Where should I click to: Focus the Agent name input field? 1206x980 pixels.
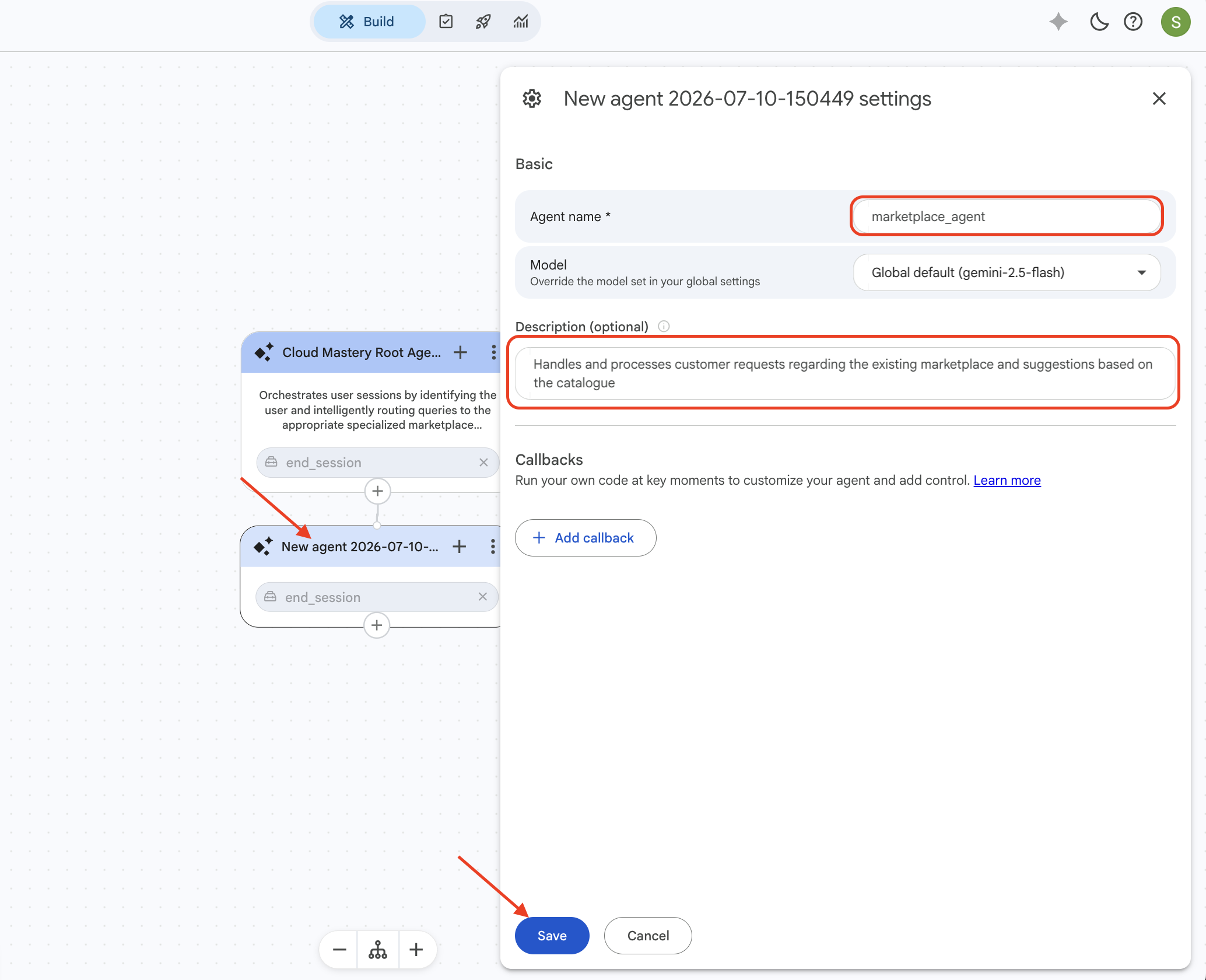click(1007, 216)
